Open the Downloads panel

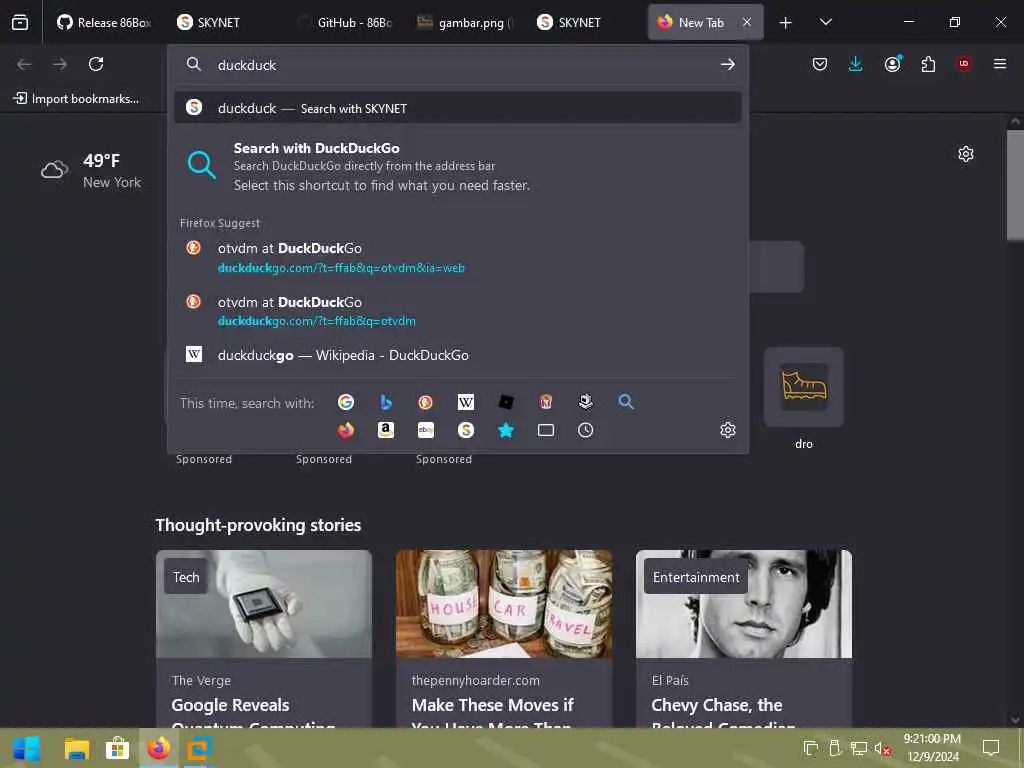pyautogui.click(x=856, y=64)
